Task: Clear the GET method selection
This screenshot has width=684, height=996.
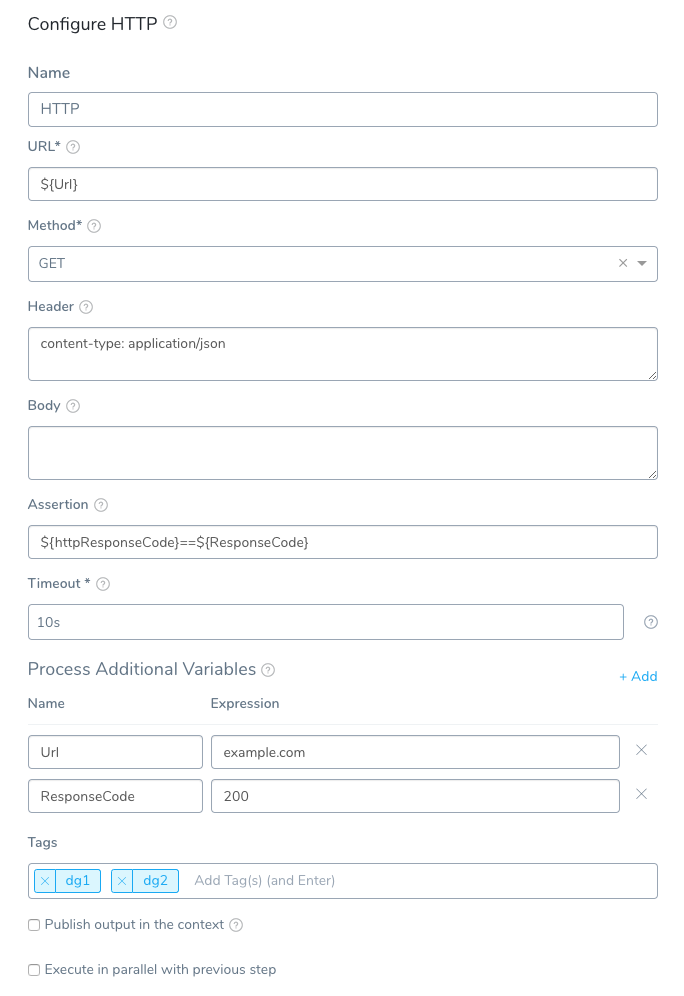Action: (x=623, y=264)
